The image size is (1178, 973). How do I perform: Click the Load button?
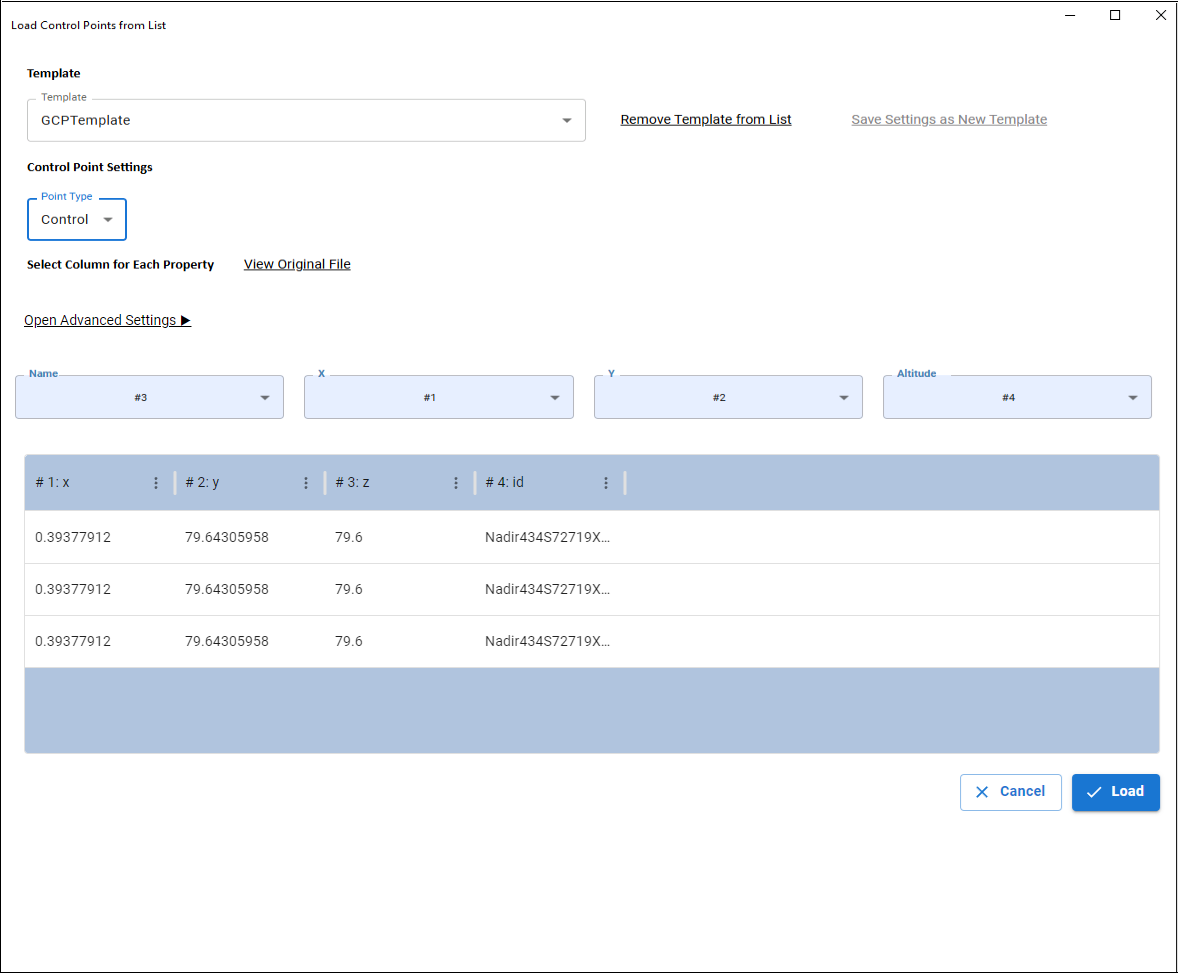click(1116, 792)
